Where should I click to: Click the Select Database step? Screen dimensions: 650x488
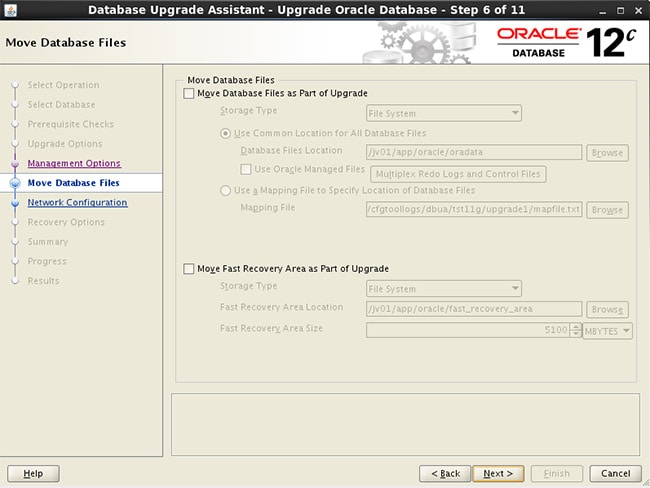click(61, 104)
